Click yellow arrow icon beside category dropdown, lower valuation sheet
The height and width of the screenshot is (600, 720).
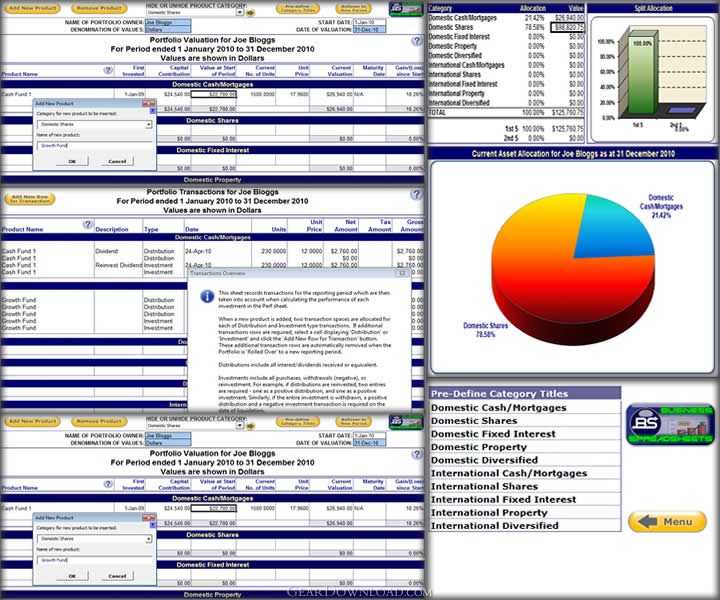(x=250, y=426)
